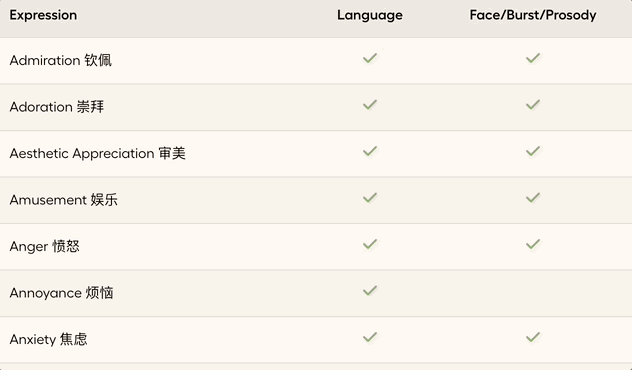632x370 pixels.
Task: Click the Language checkmark for Anger
Action: coord(370,244)
